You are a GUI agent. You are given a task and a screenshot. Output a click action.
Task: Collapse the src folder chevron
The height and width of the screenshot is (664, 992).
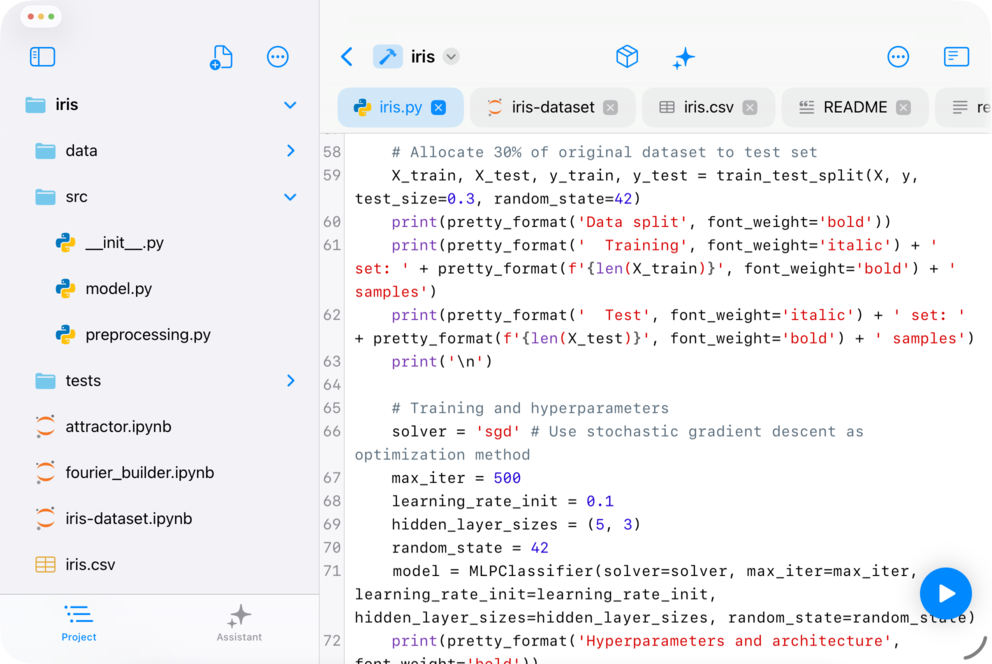point(290,197)
